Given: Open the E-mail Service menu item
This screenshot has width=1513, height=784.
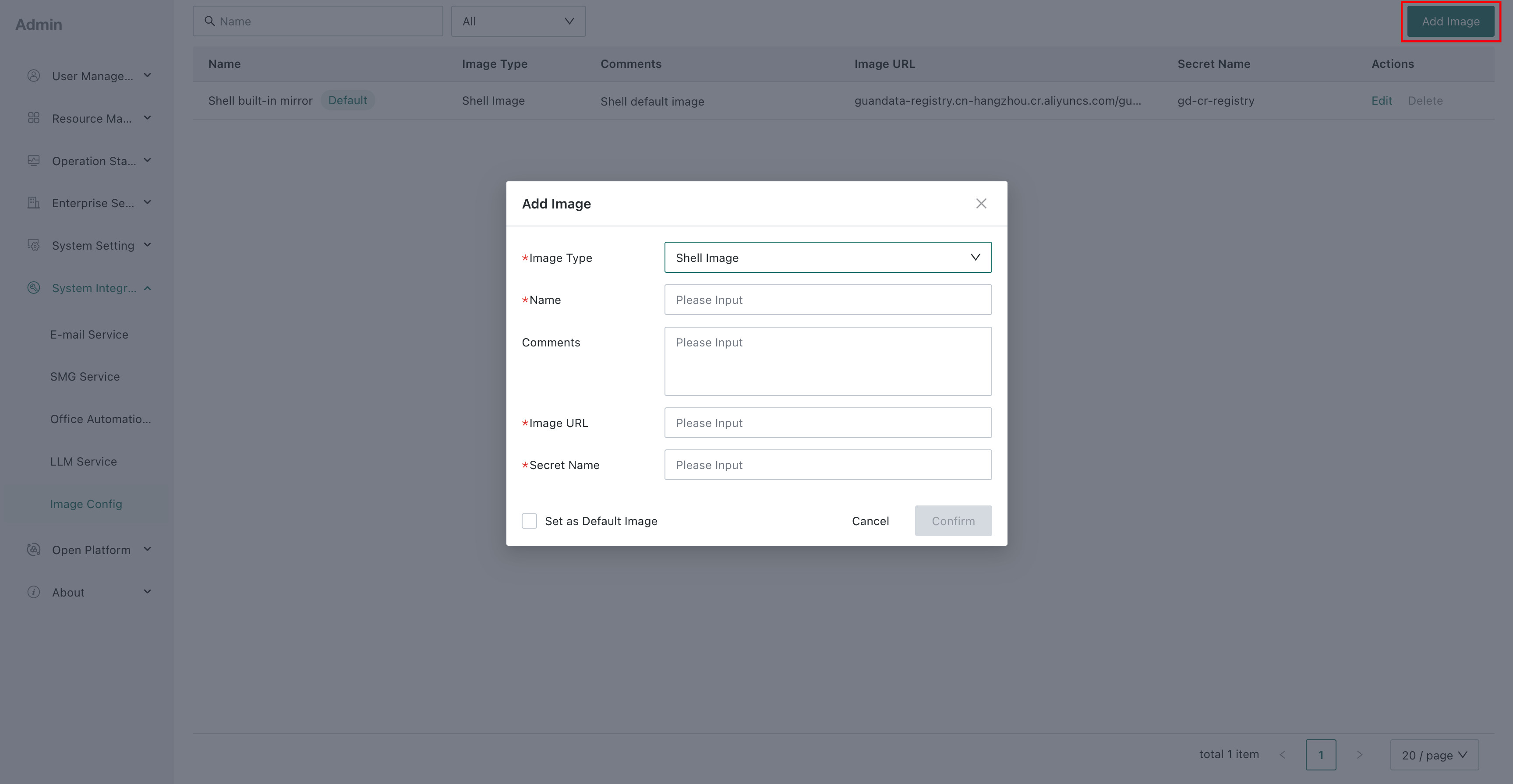Looking at the screenshot, I should click(x=89, y=334).
